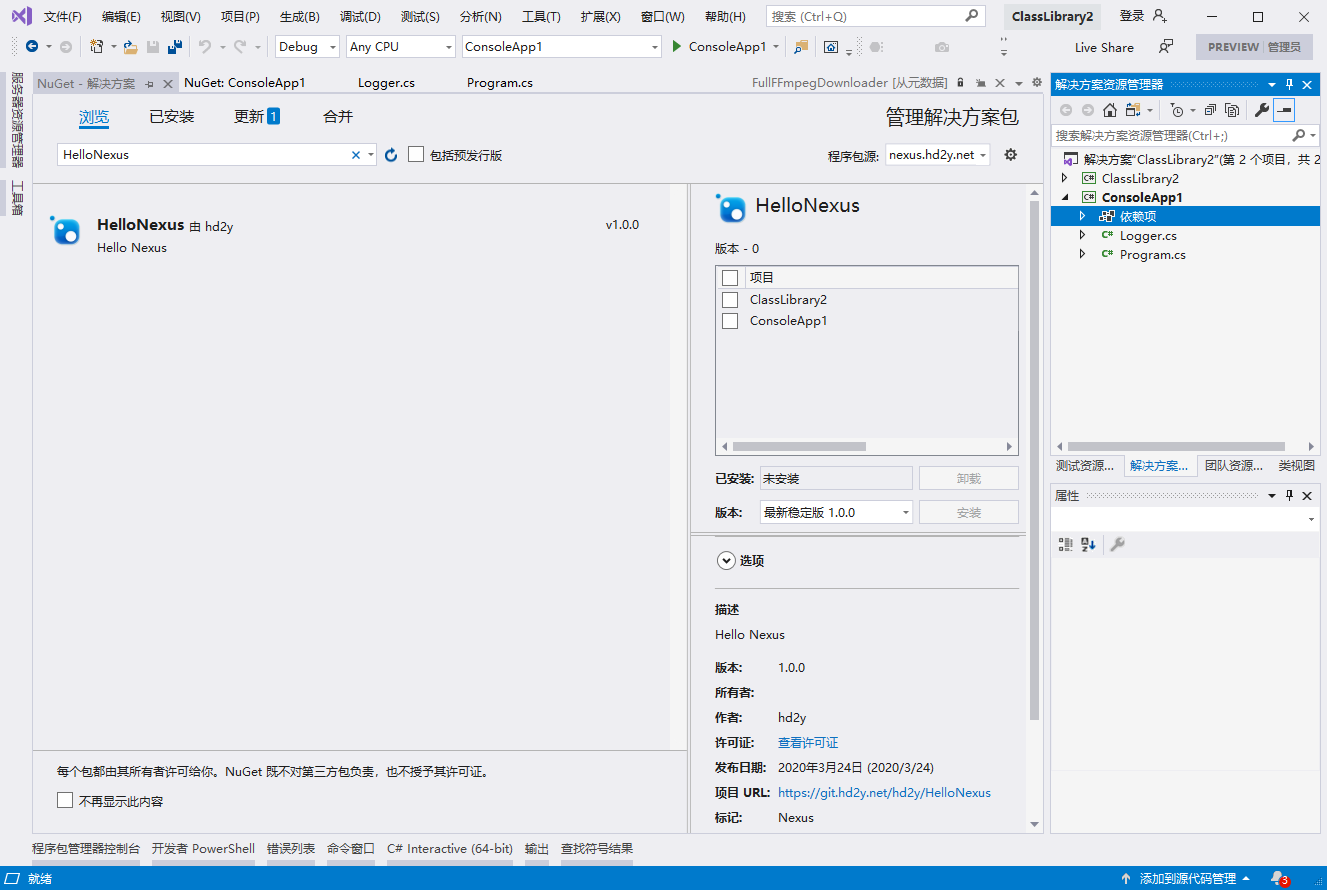This screenshot has height=890, width=1327.
Task: Tick the do-not-show-again checkbox
Action: tap(65, 800)
